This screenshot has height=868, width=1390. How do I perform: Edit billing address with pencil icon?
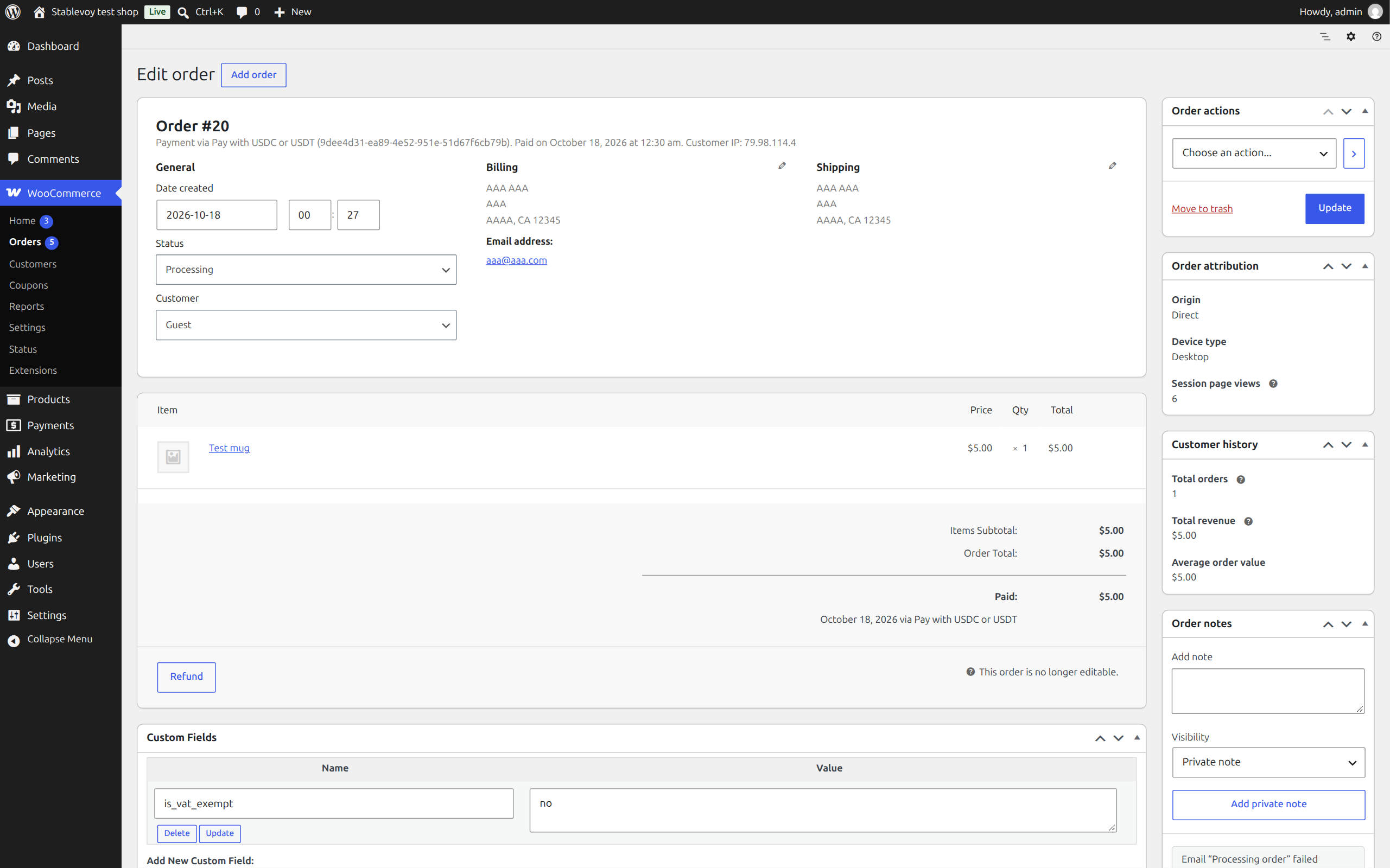[782, 166]
